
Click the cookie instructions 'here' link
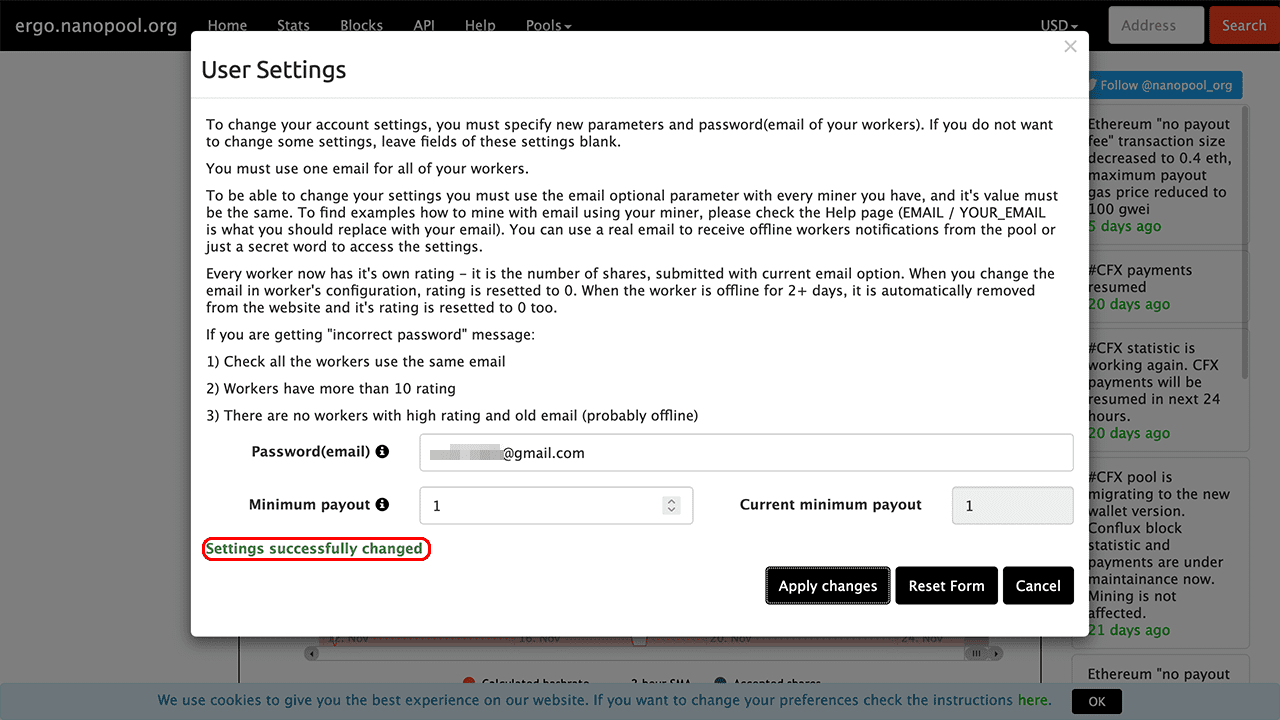(1033, 700)
